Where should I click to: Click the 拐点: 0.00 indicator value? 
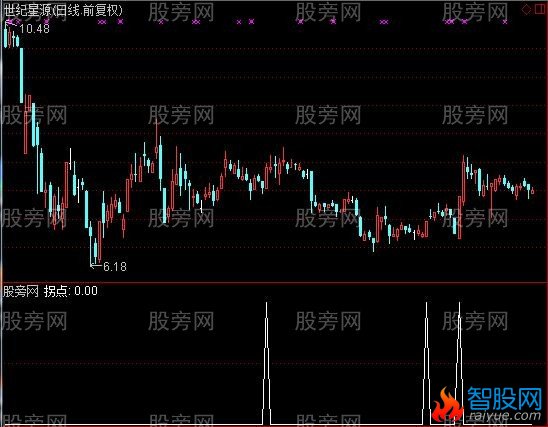pyautogui.click(x=71, y=291)
